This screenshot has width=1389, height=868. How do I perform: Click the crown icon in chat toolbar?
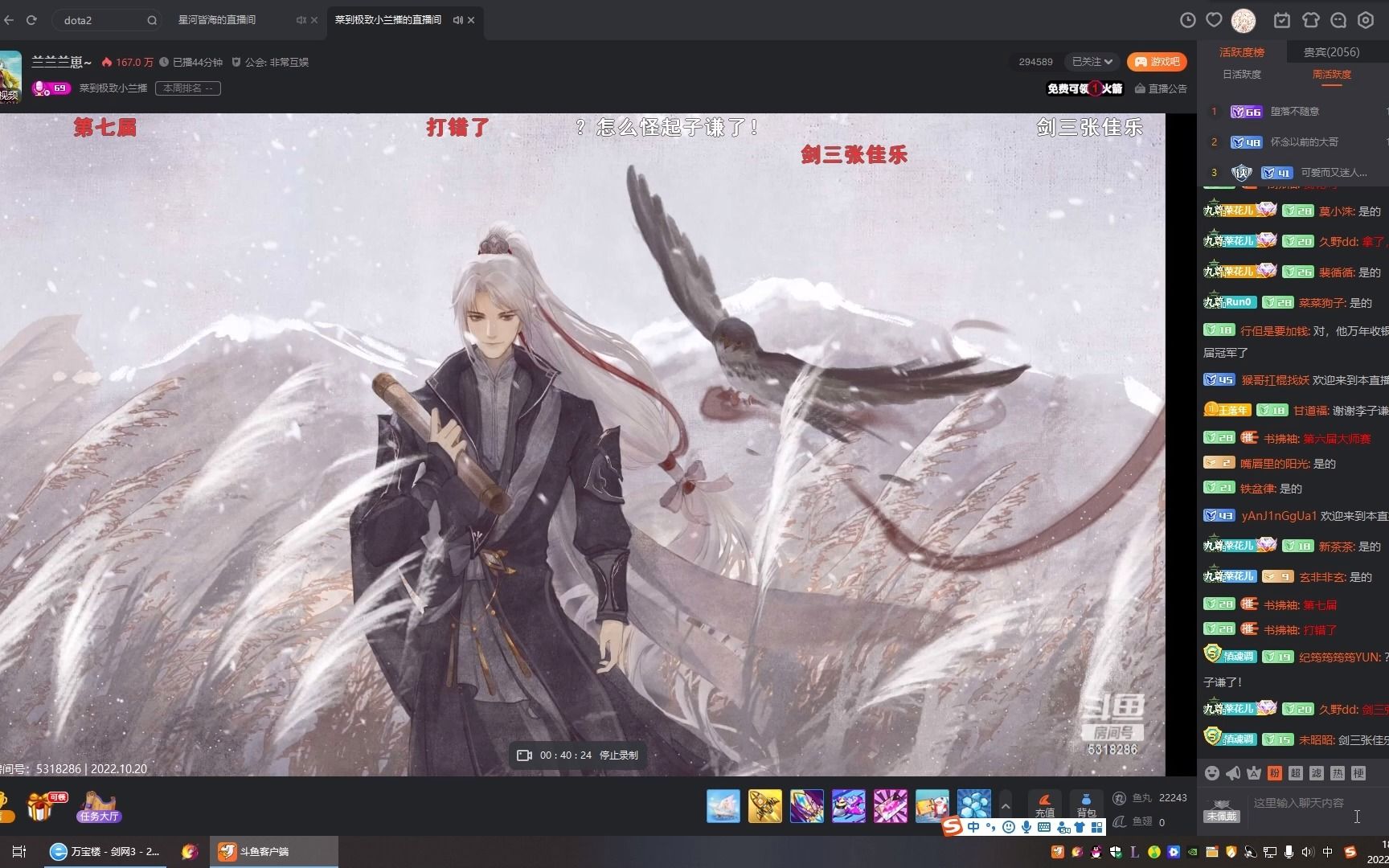pos(1254,773)
